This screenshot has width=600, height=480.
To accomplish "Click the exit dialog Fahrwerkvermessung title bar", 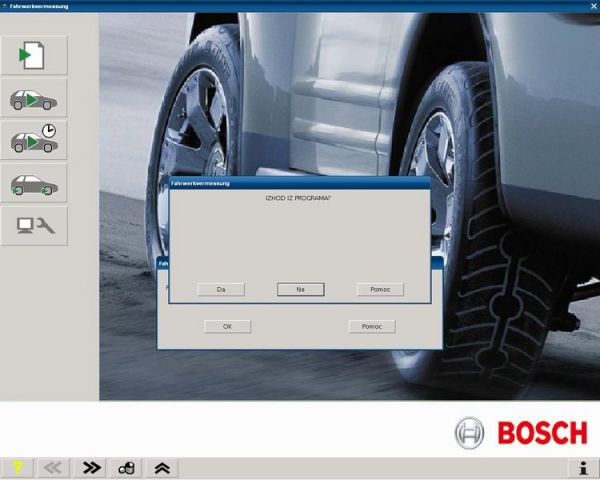I will point(300,183).
